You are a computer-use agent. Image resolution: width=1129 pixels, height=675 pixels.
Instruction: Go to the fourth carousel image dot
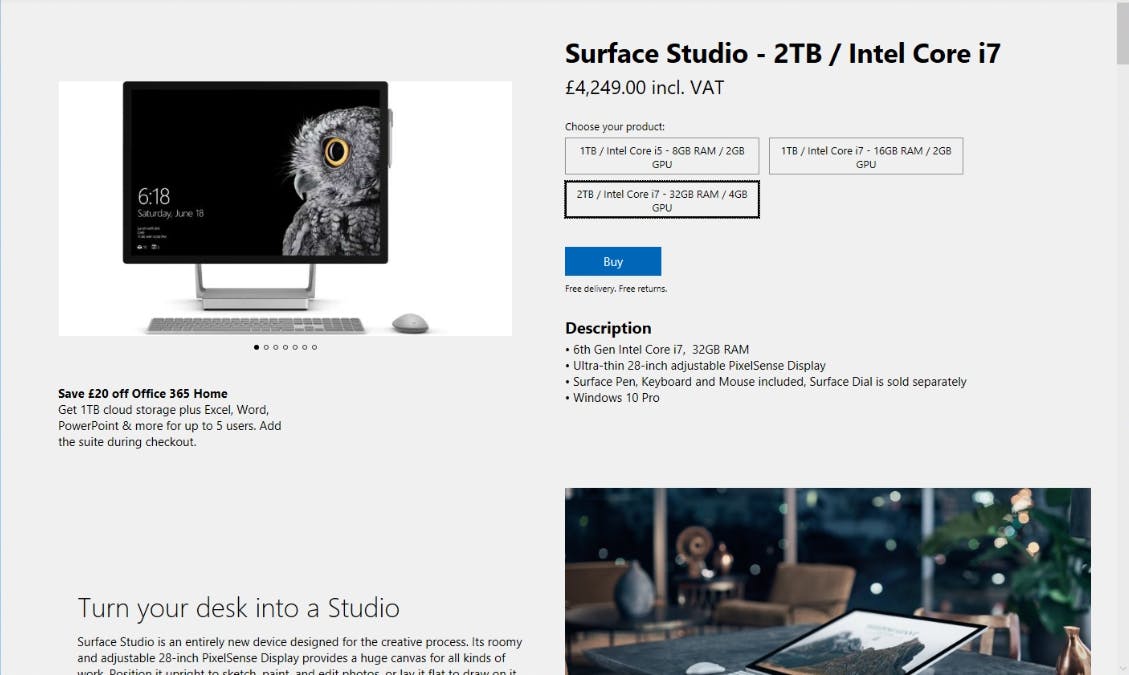point(285,347)
